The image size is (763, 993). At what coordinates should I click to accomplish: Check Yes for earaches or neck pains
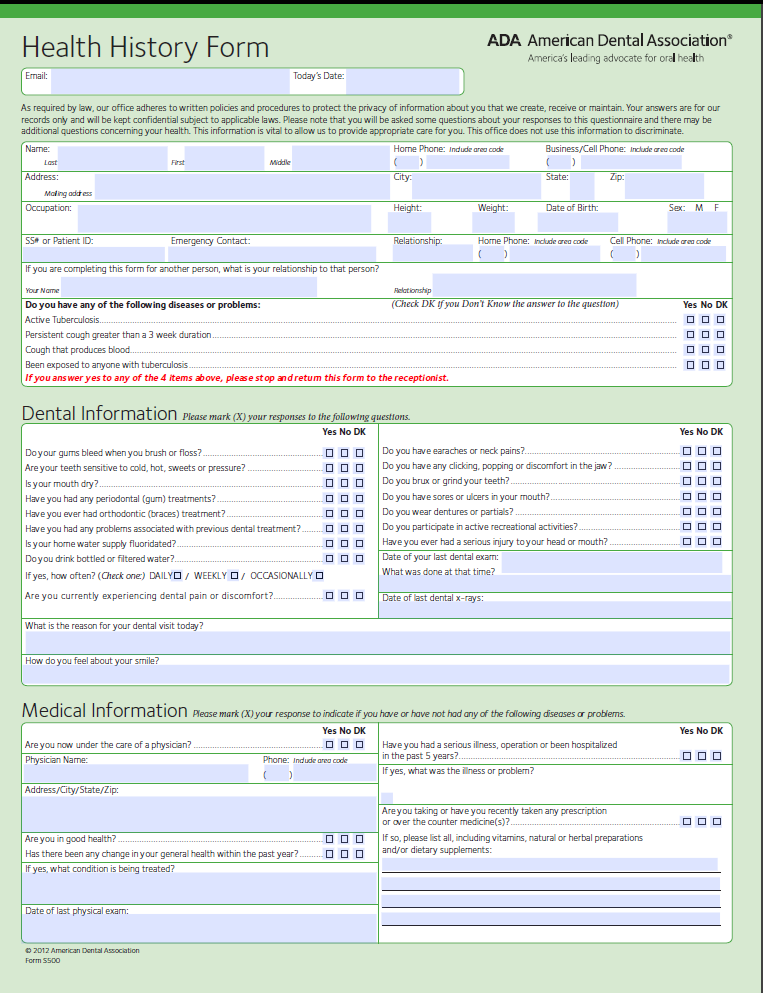point(687,451)
